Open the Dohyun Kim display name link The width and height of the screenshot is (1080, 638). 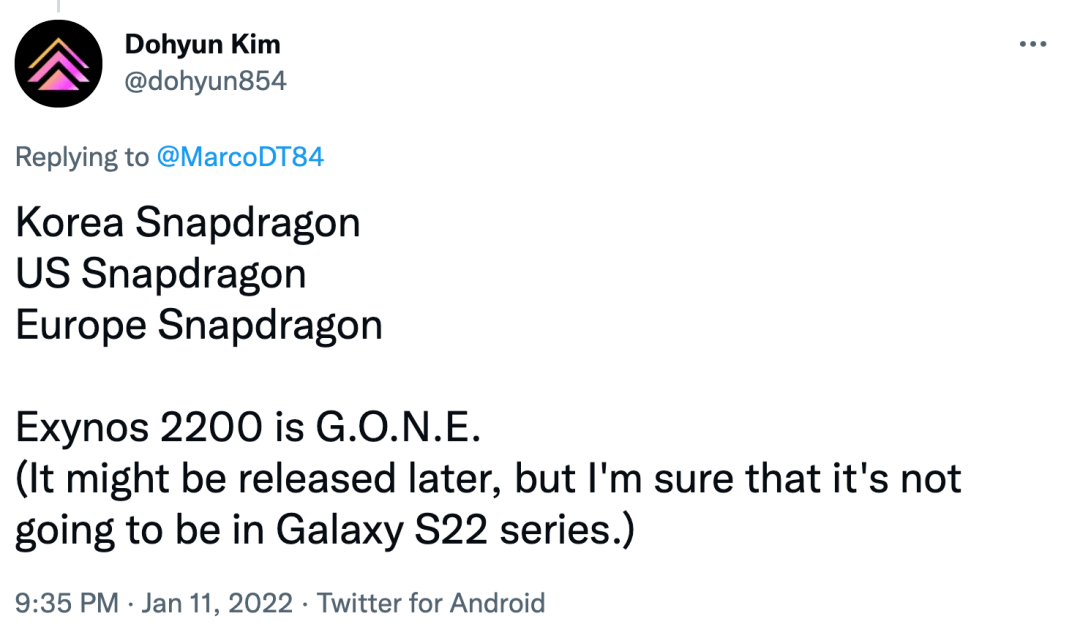(x=202, y=44)
